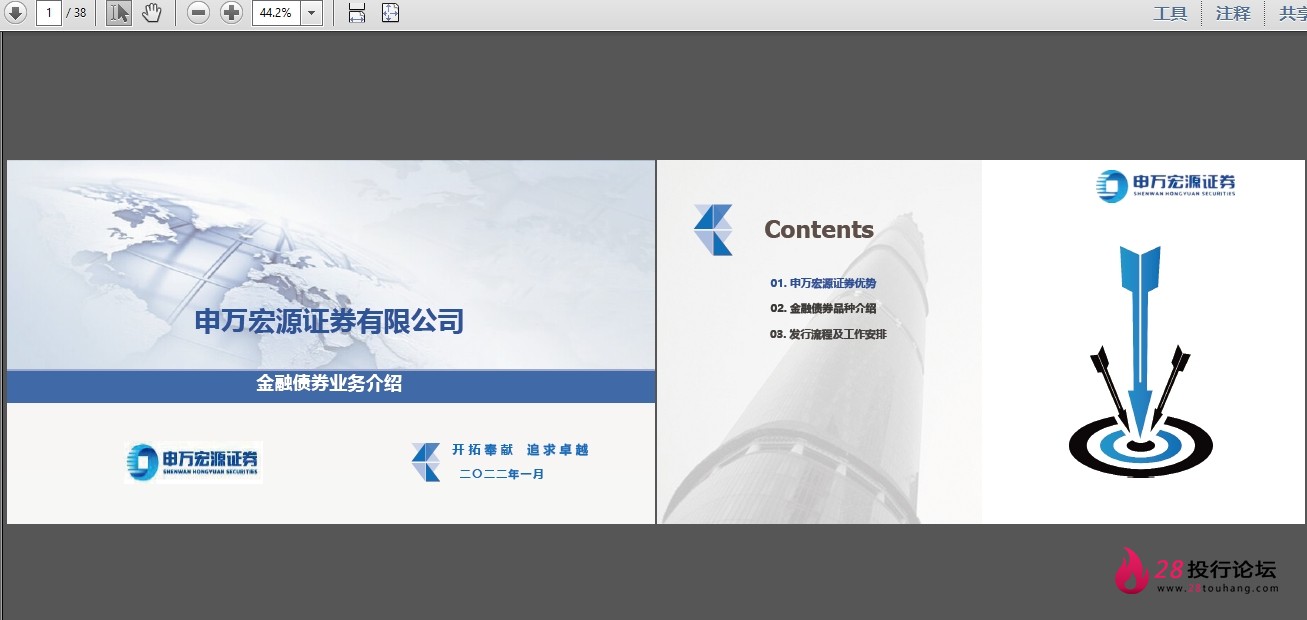The image size is (1307, 620).
Task: Click the total page count "/ 38"
Action: pyautogui.click(x=76, y=13)
